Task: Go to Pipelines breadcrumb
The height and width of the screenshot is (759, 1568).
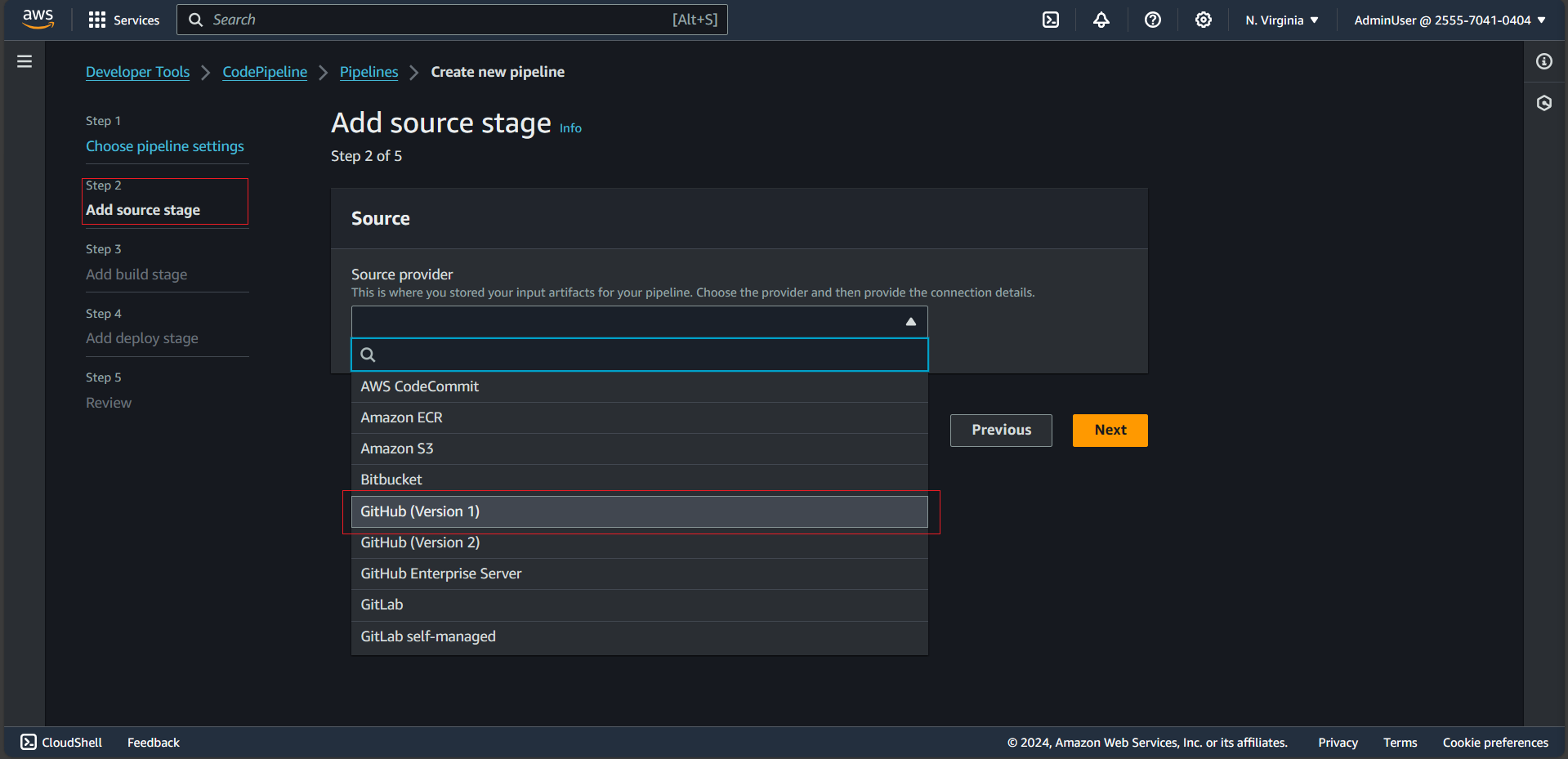Action: 369,72
